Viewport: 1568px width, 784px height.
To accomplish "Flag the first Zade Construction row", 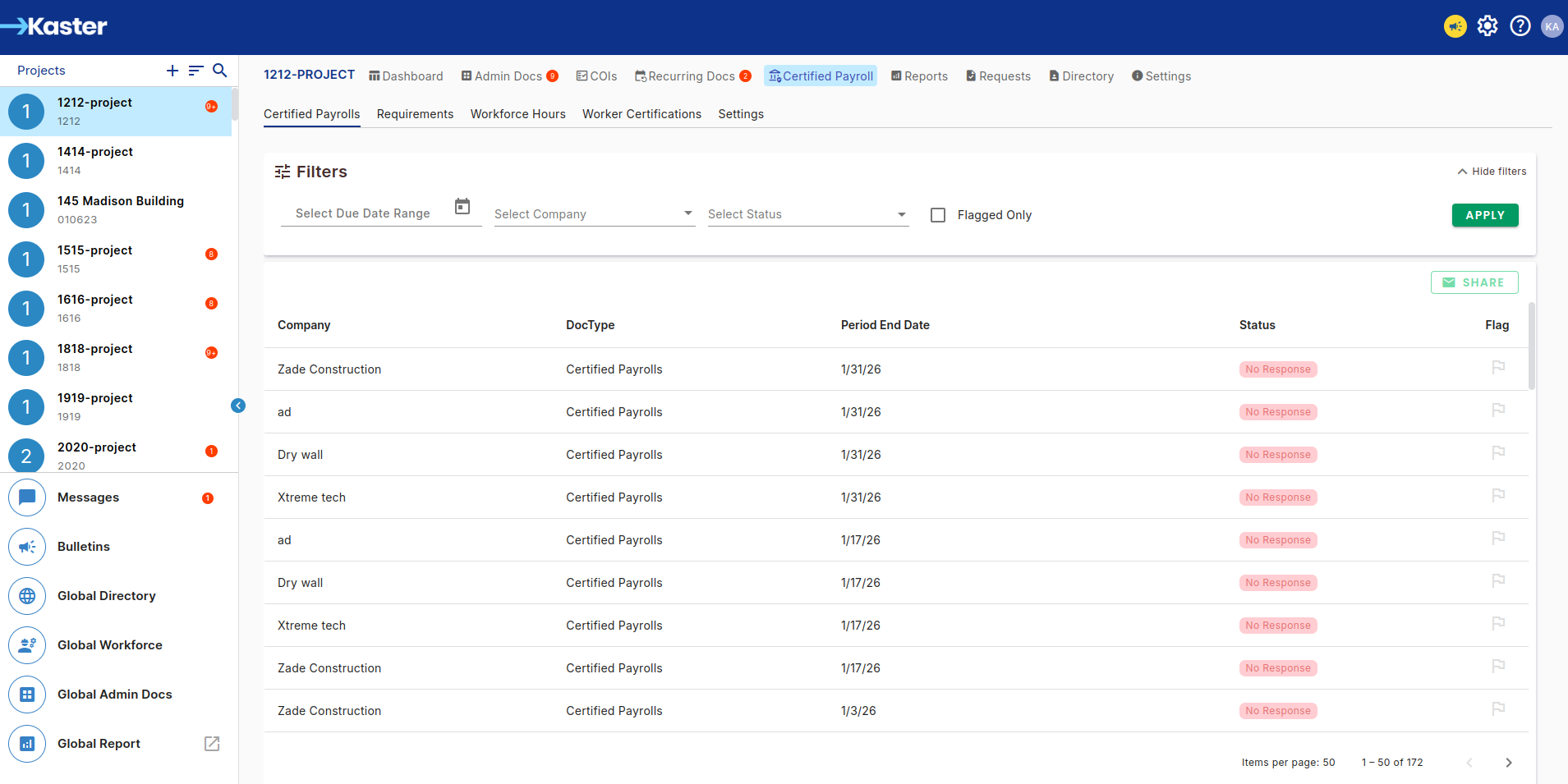I will [1498, 368].
